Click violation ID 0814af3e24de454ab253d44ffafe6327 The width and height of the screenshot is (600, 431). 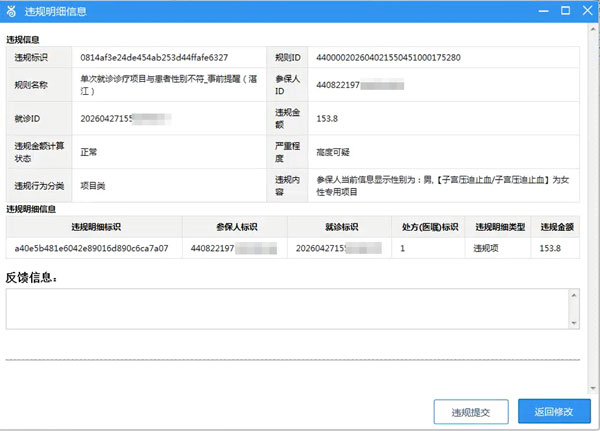coord(154,57)
